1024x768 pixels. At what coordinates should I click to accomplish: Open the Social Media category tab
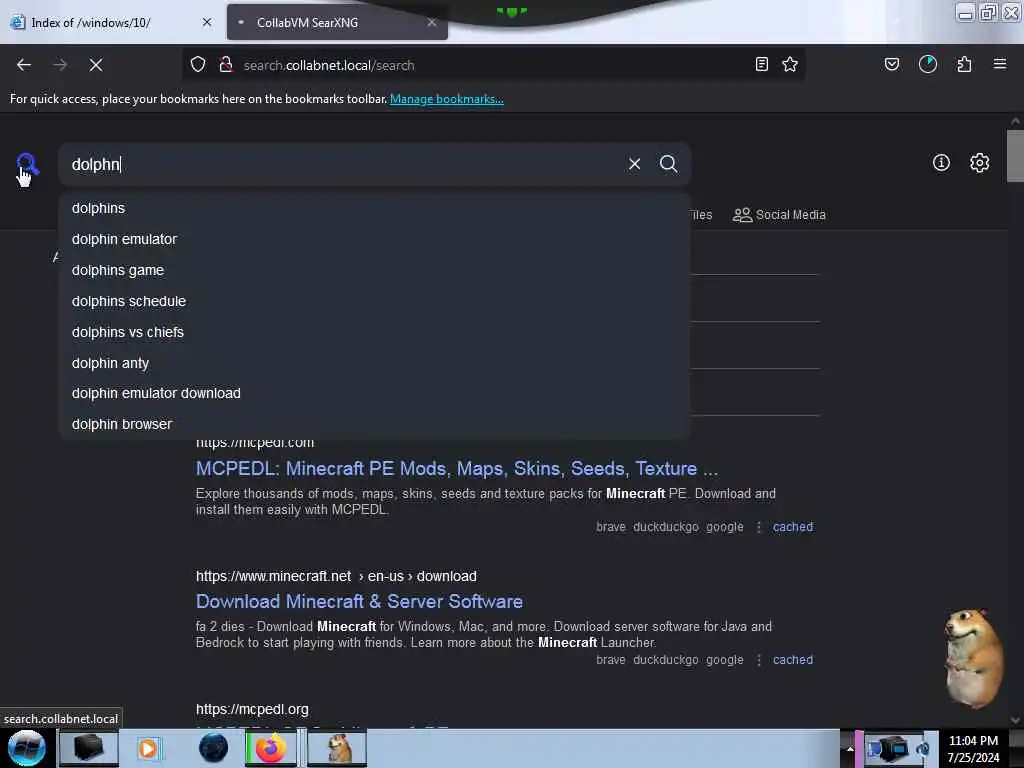click(x=779, y=215)
